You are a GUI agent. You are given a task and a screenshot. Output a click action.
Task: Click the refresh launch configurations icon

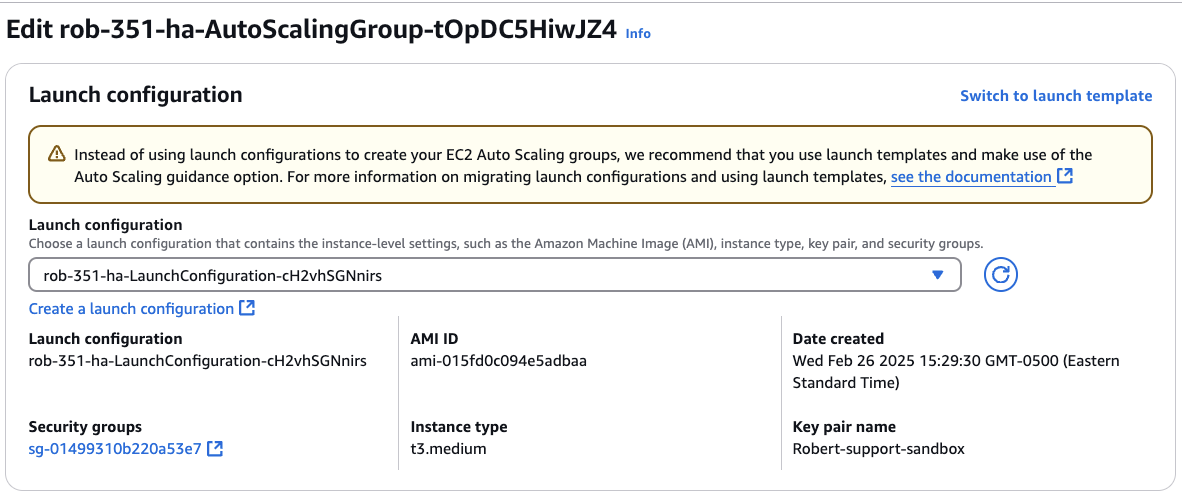1000,275
